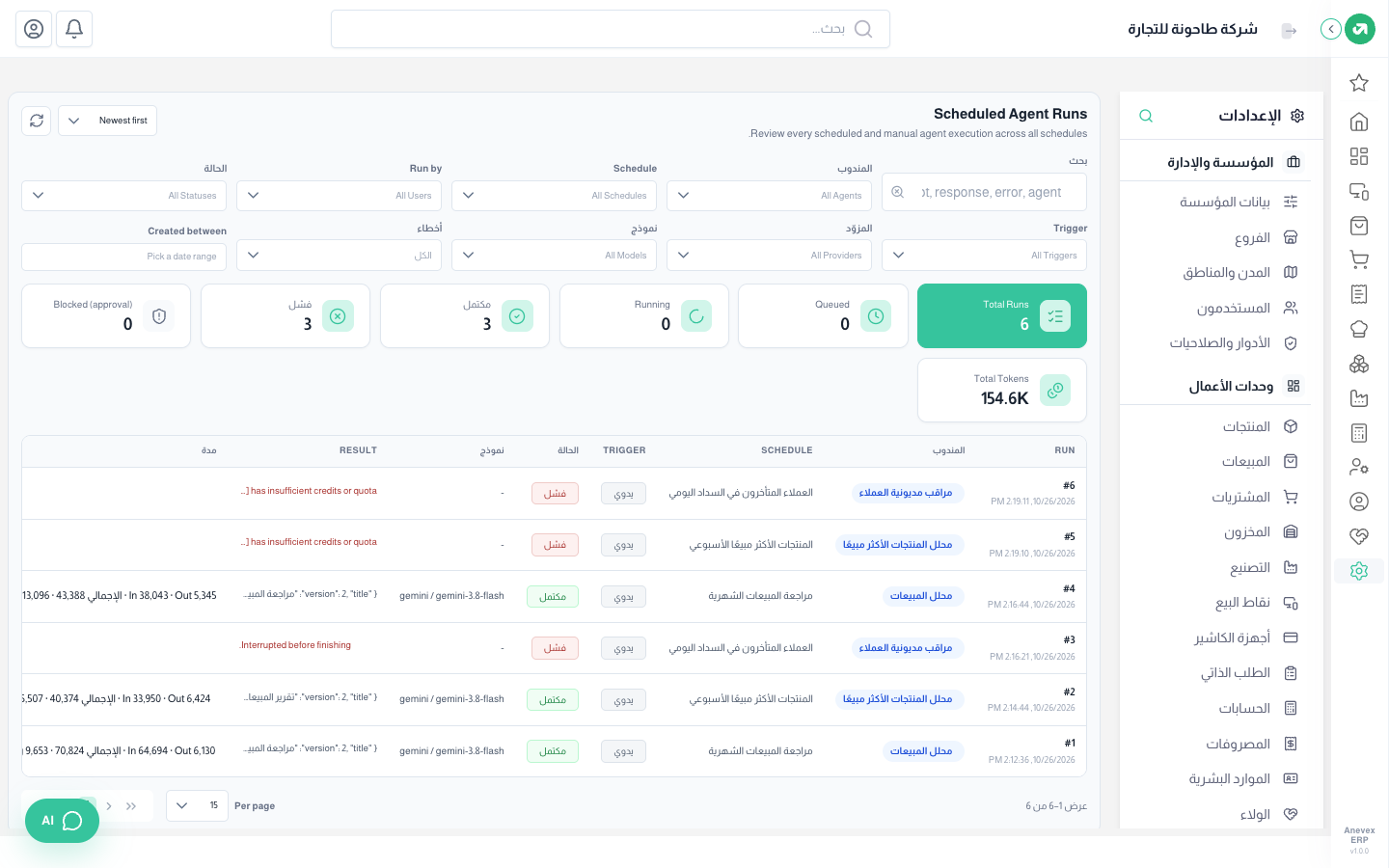Collapse sidebar with the chevron circle button
This screenshot has height=868, width=1389.
tap(1331, 29)
